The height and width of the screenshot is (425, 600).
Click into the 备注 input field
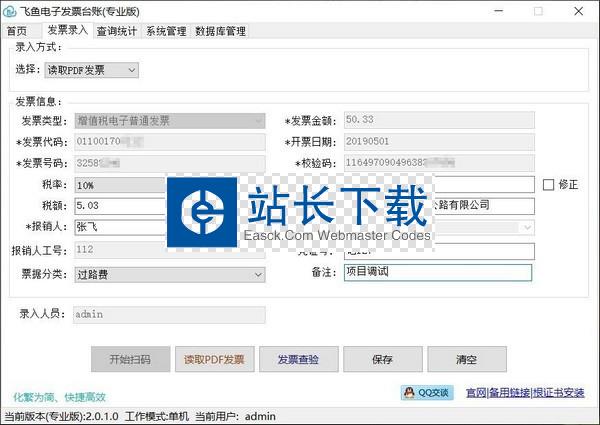pyautogui.click(x=450, y=273)
